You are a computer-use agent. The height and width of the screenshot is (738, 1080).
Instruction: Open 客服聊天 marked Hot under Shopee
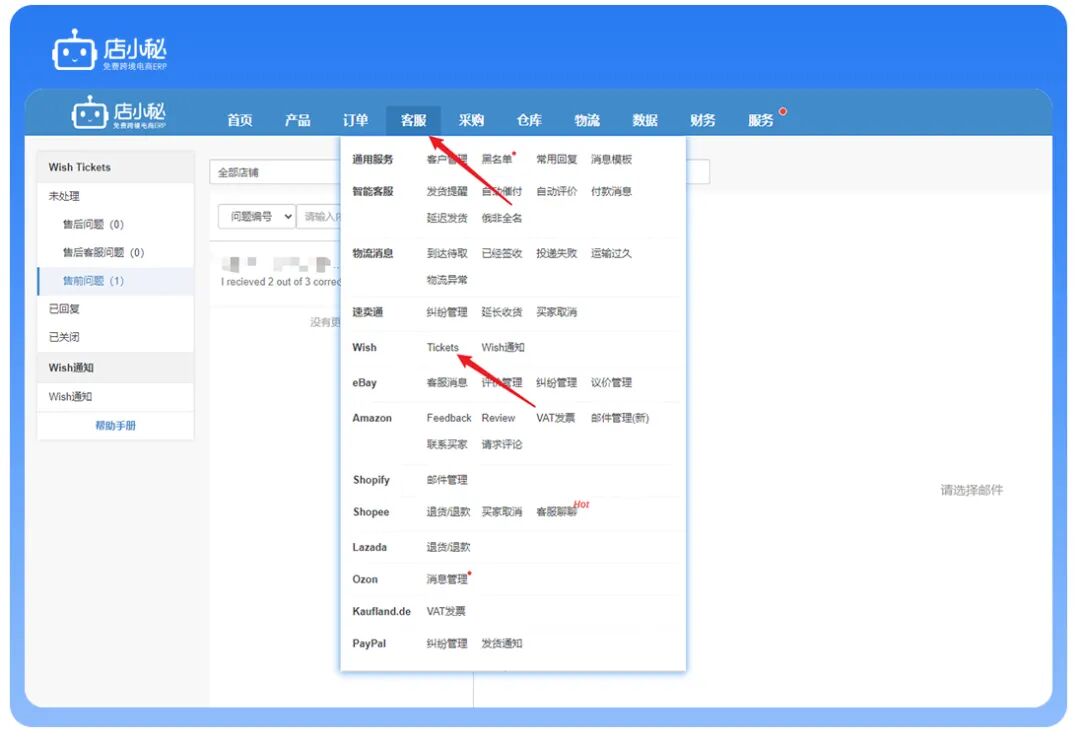(x=557, y=512)
